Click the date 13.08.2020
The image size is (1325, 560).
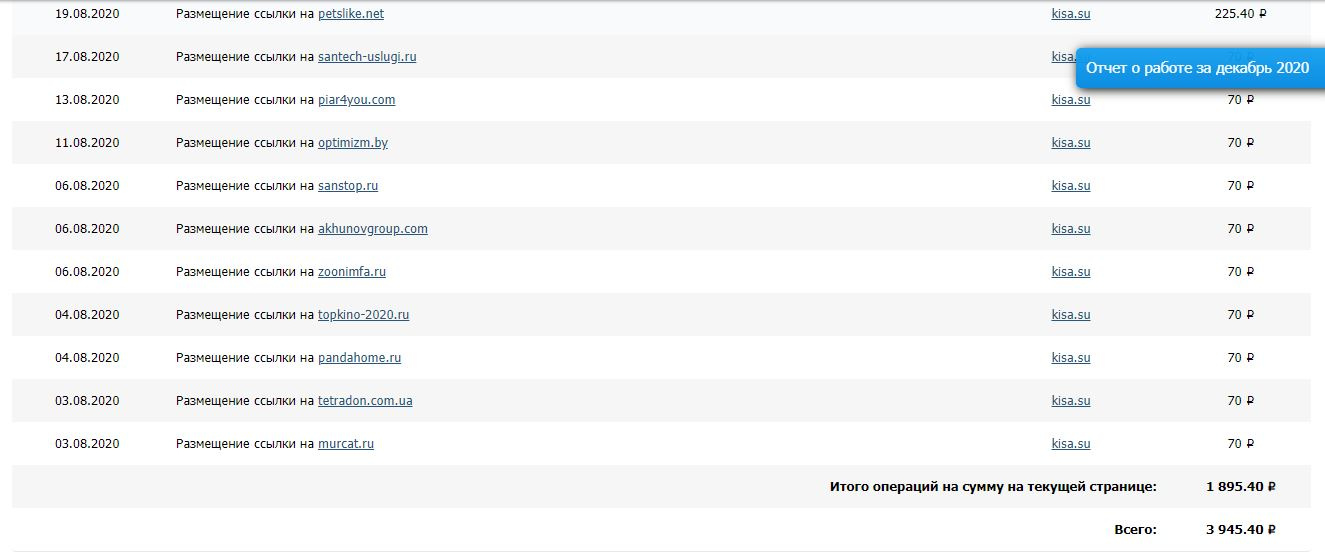pyautogui.click(x=87, y=100)
